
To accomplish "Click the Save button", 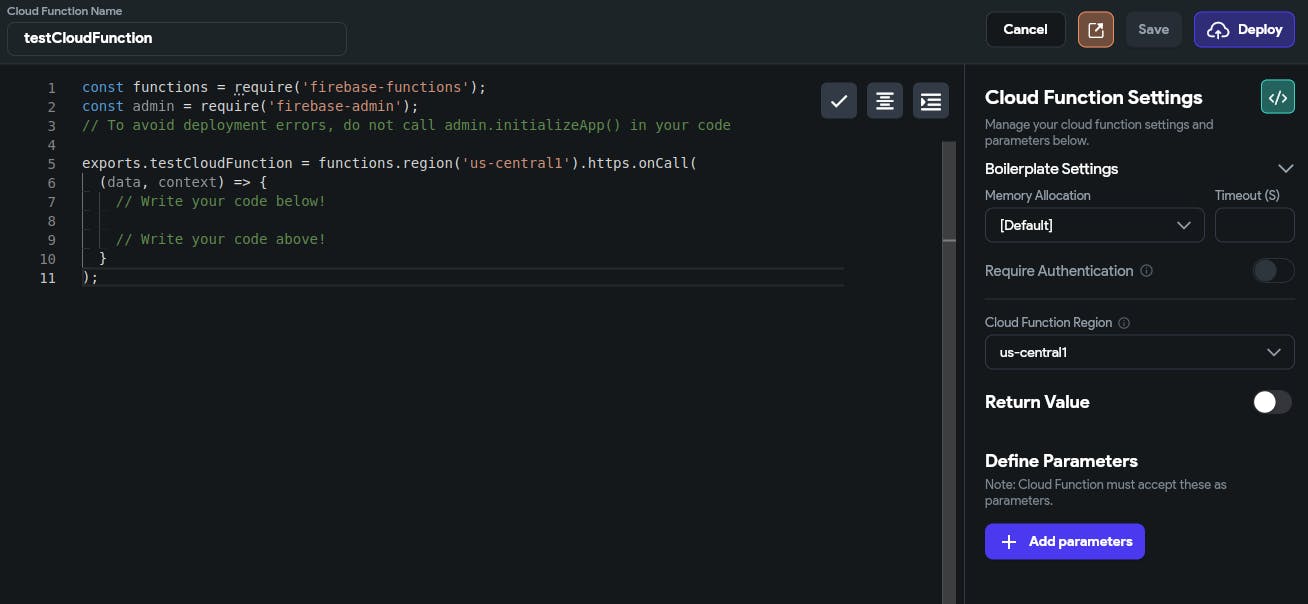I will [1153, 30].
